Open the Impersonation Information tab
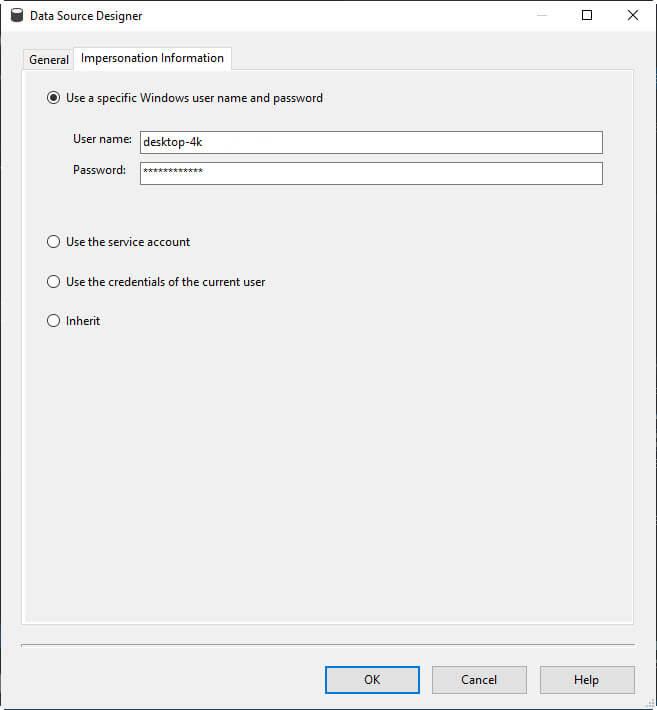Image resolution: width=657 pixels, height=710 pixels. tap(152, 58)
